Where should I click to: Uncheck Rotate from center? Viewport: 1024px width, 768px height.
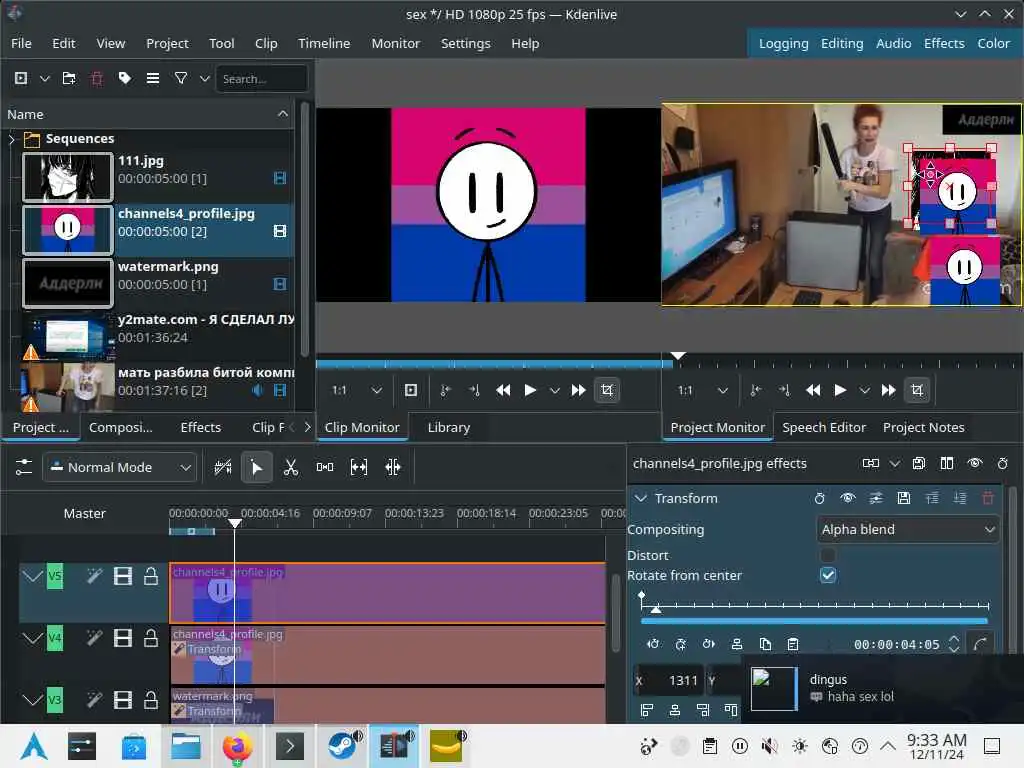coord(828,575)
